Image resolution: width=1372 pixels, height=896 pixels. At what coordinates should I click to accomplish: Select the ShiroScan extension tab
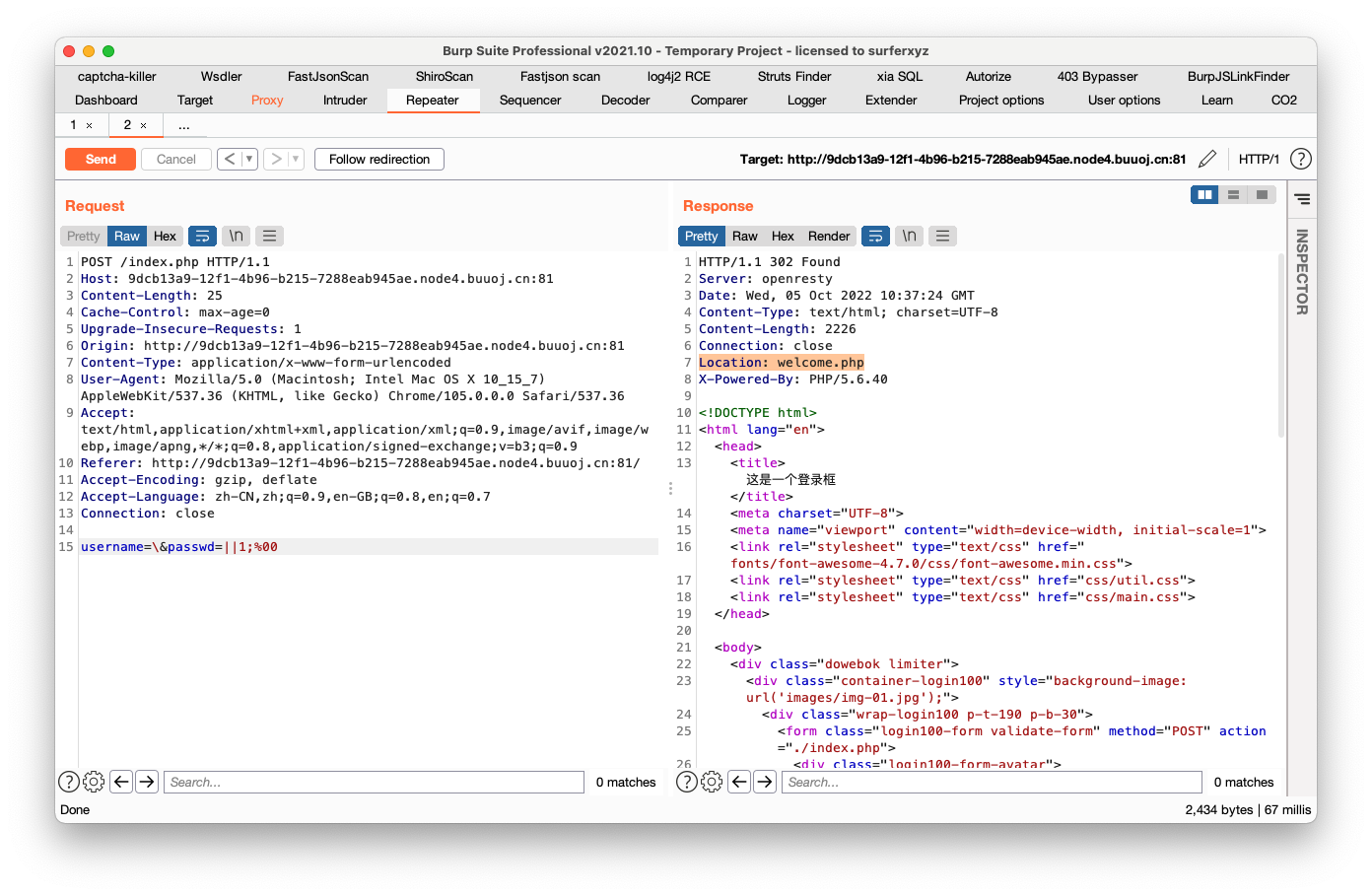(x=445, y=76)
